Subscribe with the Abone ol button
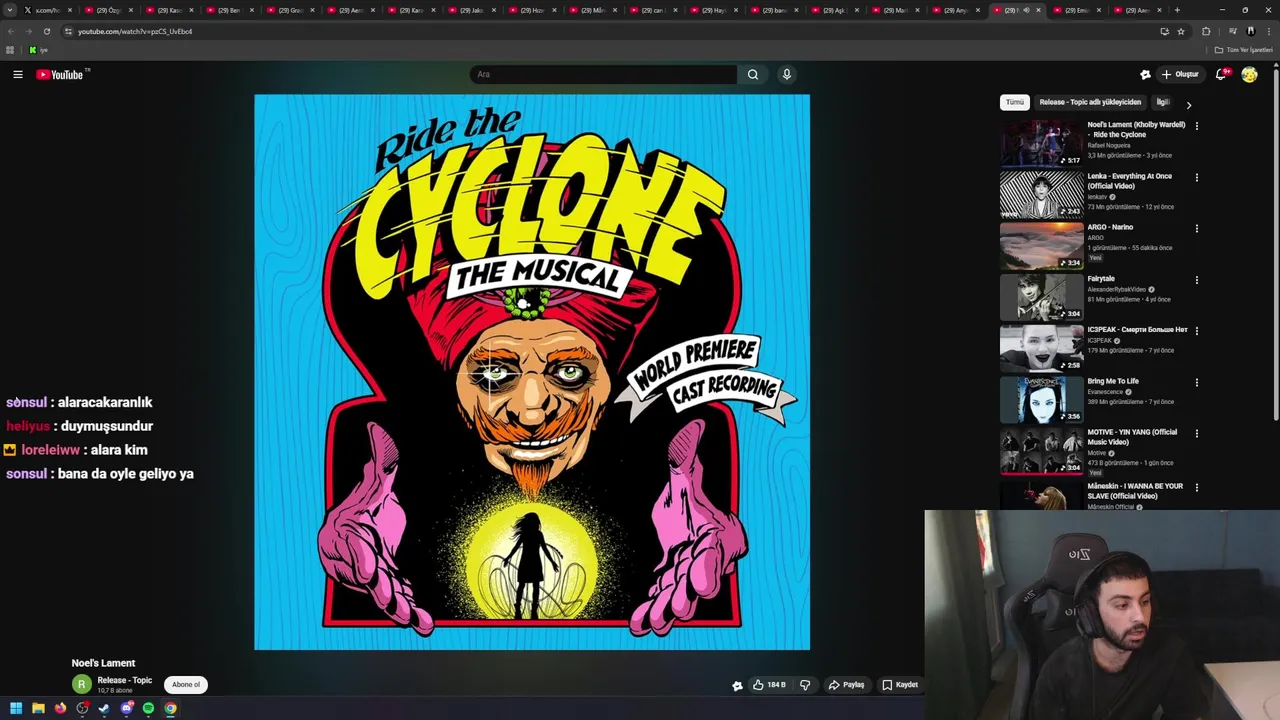Viewport: 1280px width, 720px height. point(186,685)
